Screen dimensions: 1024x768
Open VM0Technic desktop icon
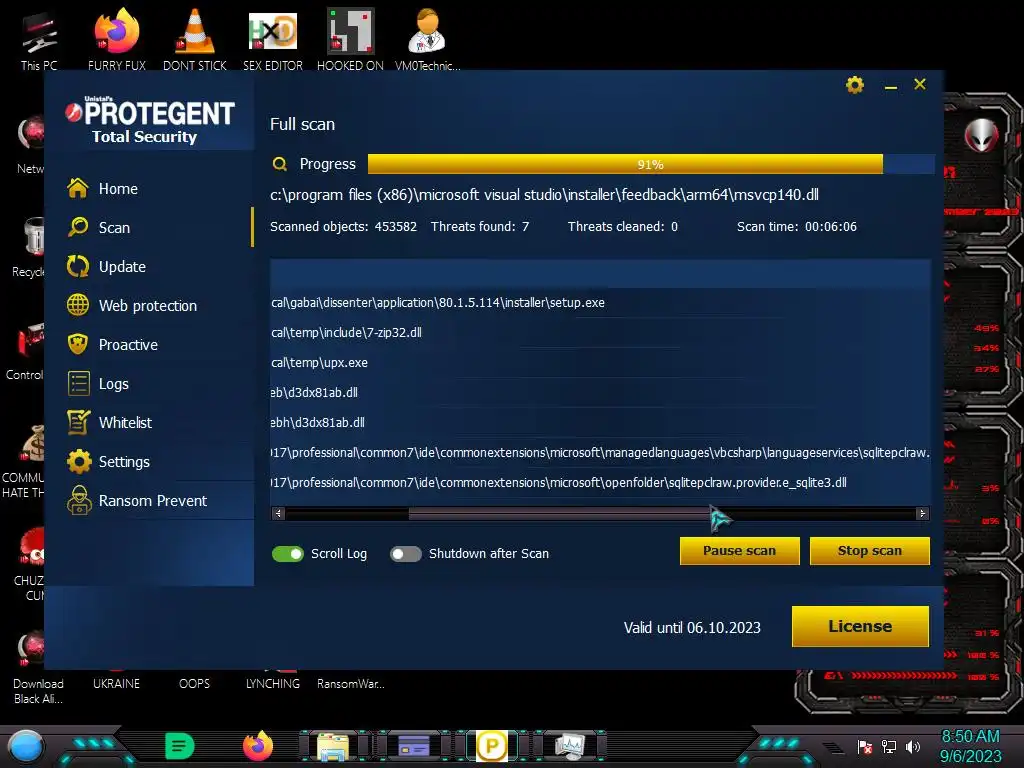428,39
